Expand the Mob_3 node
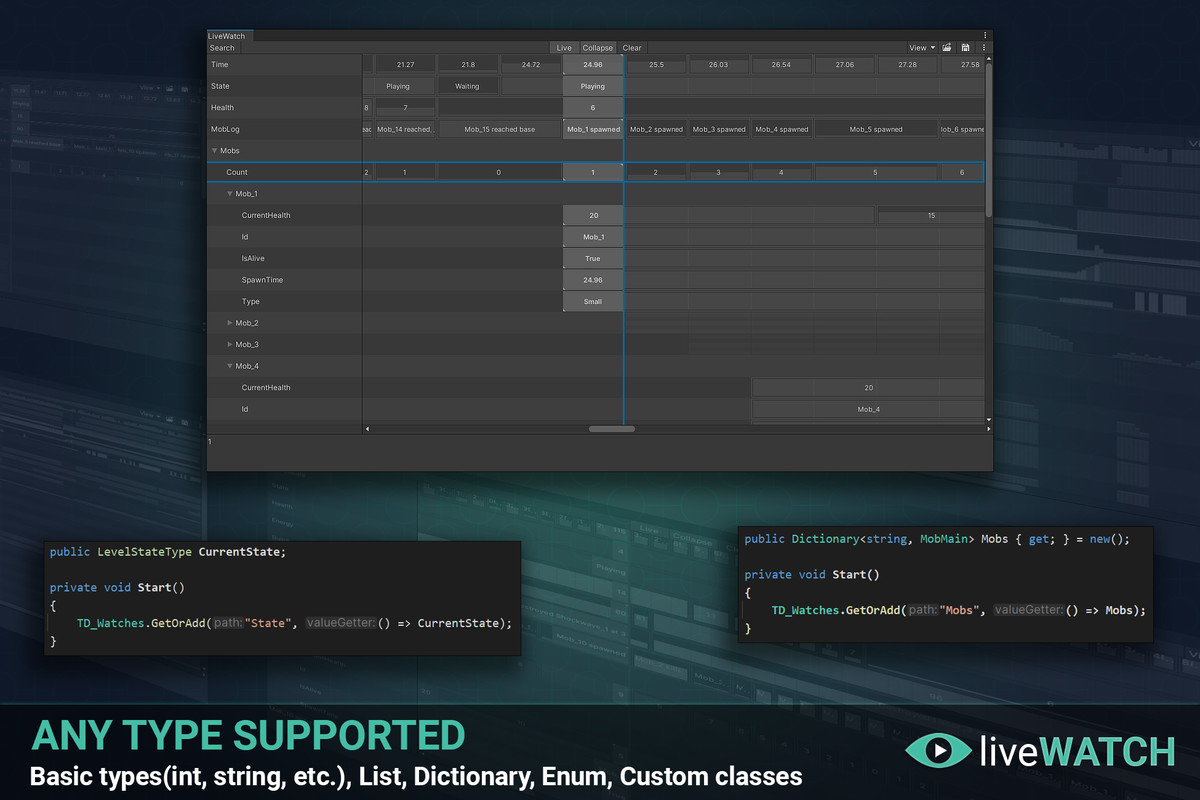This screenshot has width=1200, height=800. click(x=230, y=344)
